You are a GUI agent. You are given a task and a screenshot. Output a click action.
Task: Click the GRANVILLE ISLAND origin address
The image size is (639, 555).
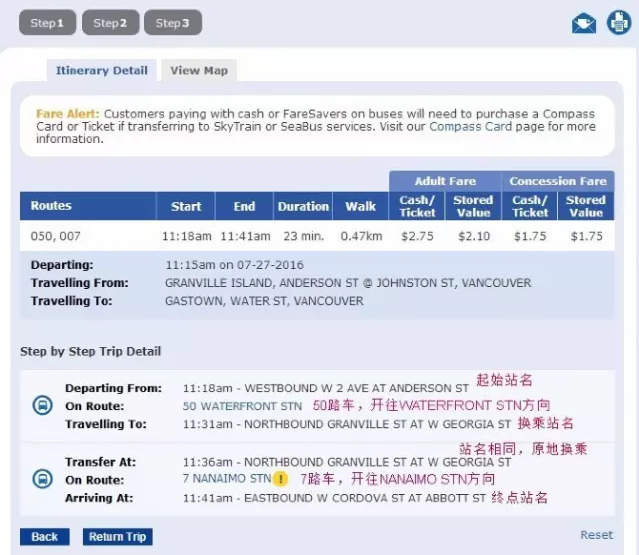pyautogui.click(x=348, y=283)
